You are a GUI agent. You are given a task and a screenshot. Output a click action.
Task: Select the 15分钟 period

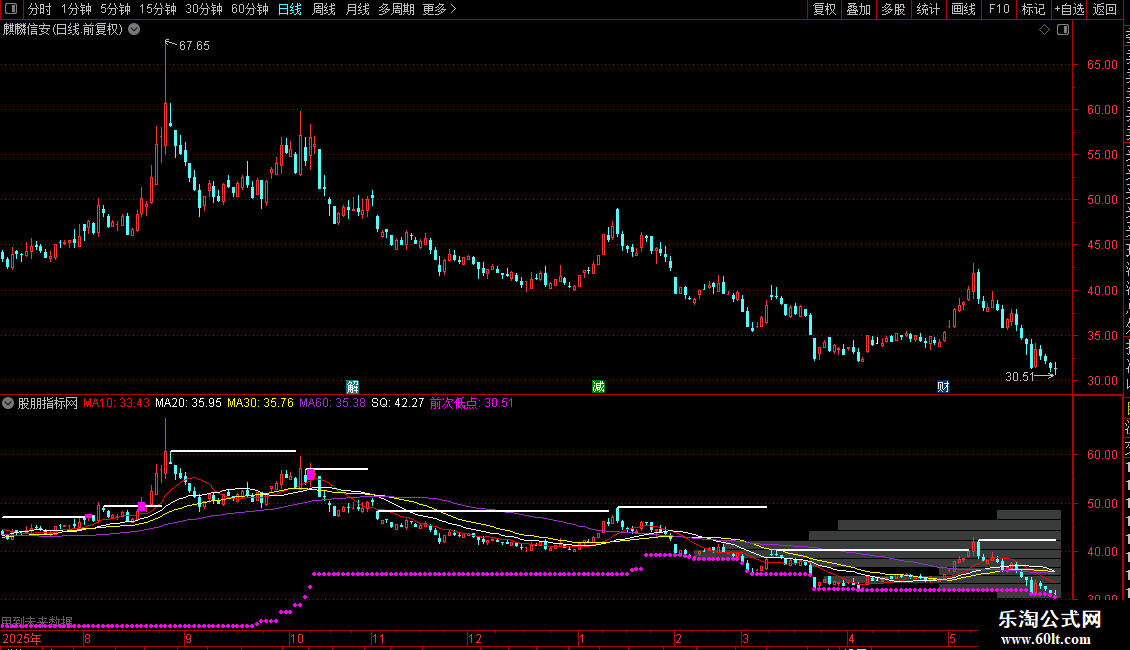(158, 9)
